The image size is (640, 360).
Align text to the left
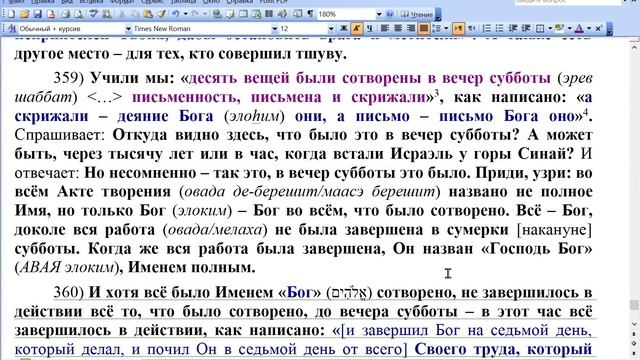pos(384,28)
